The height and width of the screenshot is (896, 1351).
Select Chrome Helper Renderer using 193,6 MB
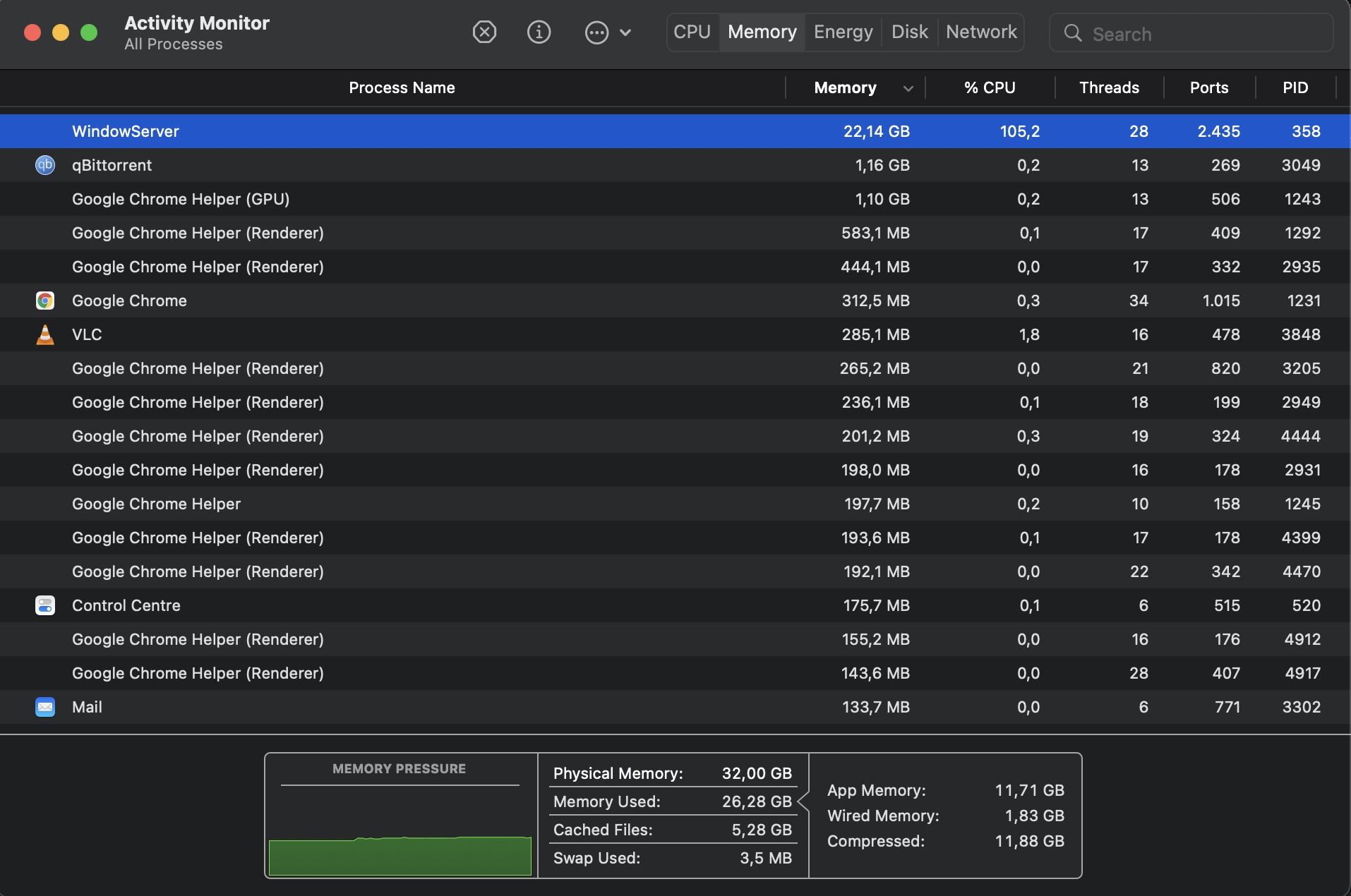pyautogui.click(x=675, y=538)
